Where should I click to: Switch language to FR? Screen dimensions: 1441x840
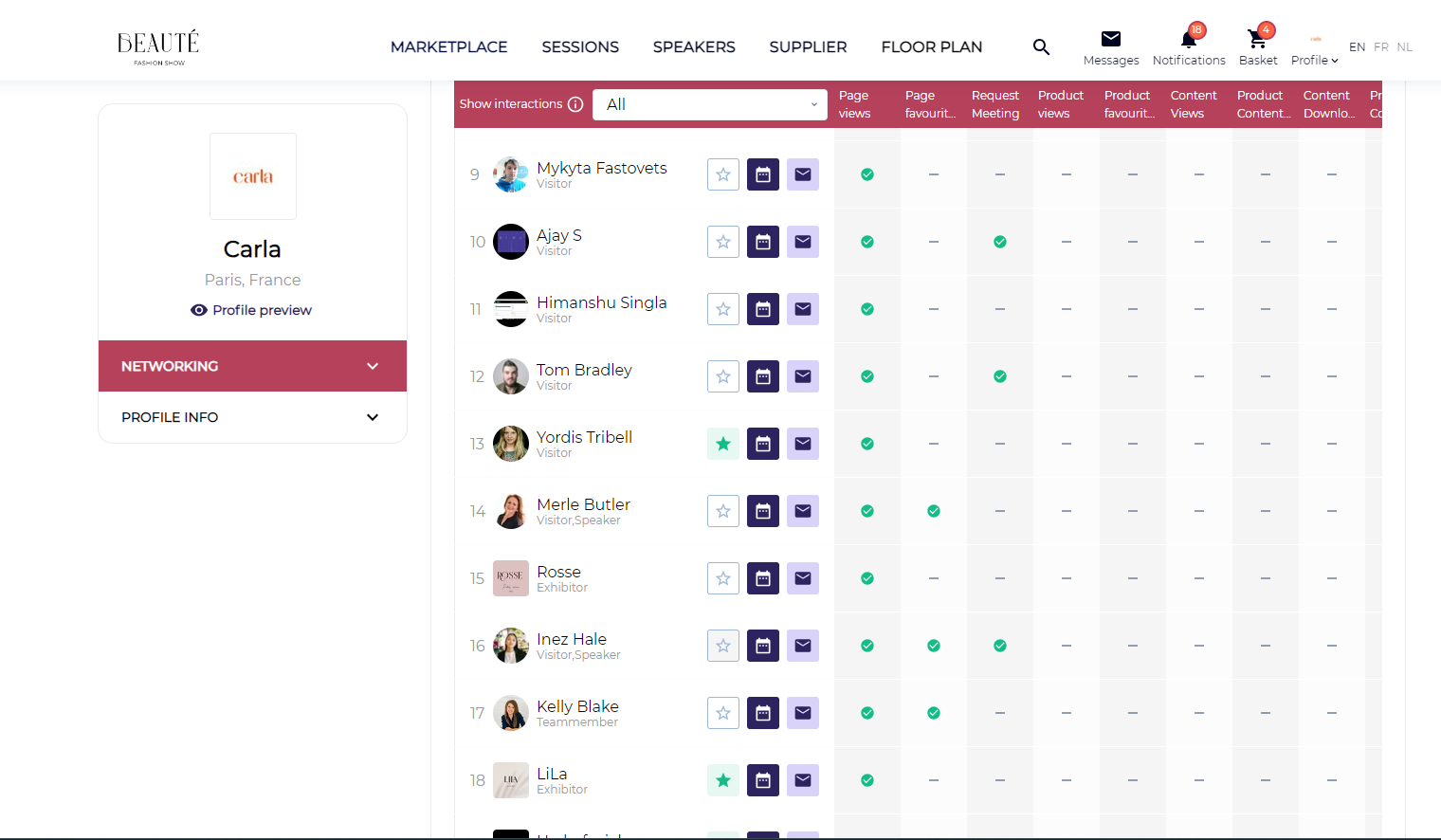(x=1381, y=46)
